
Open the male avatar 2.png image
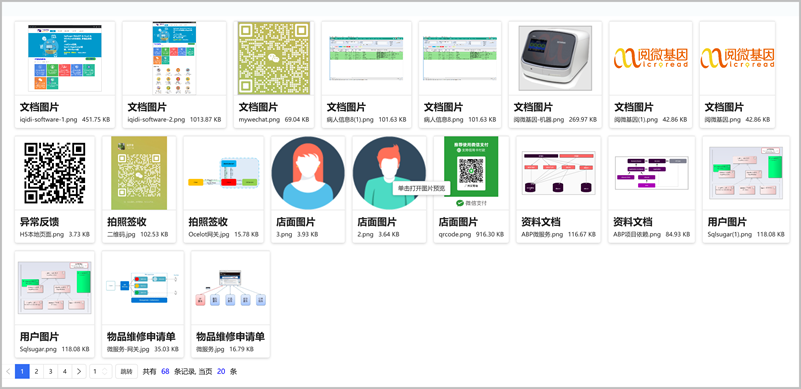click(x=389, y=173)
